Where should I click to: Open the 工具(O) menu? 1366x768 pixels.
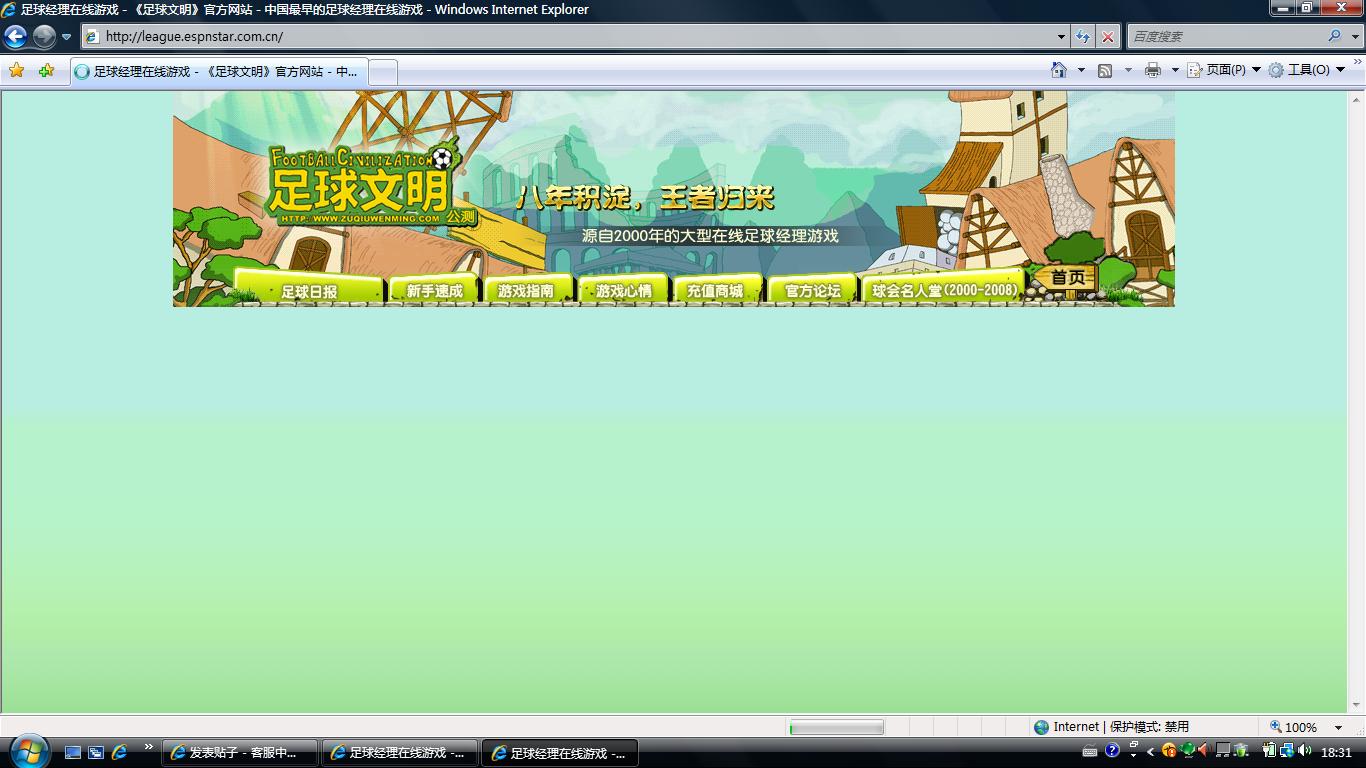pyautogui.click(x=1307, y=70)
